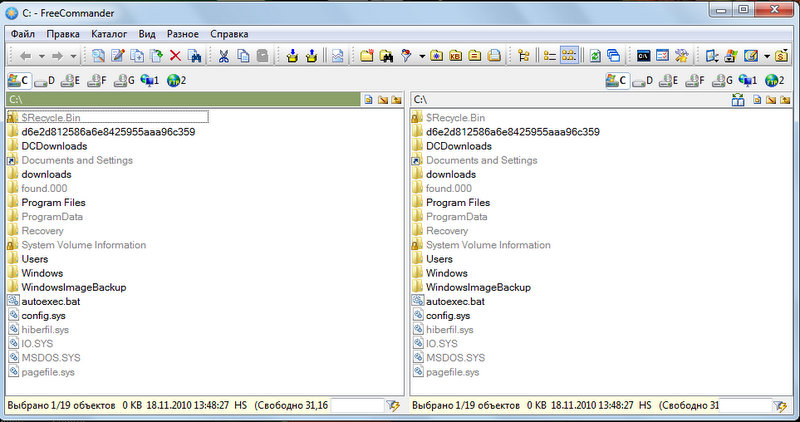
Task: Click the blue checklist window icon
Action: coord(662,56)
